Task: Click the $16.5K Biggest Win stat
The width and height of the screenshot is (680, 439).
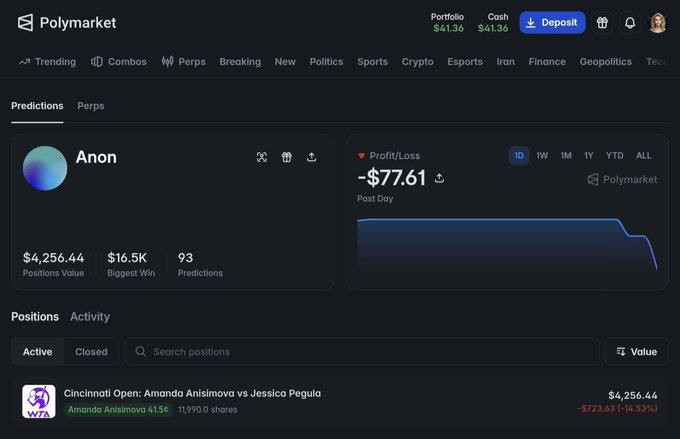Action: (x=131, y=264)
